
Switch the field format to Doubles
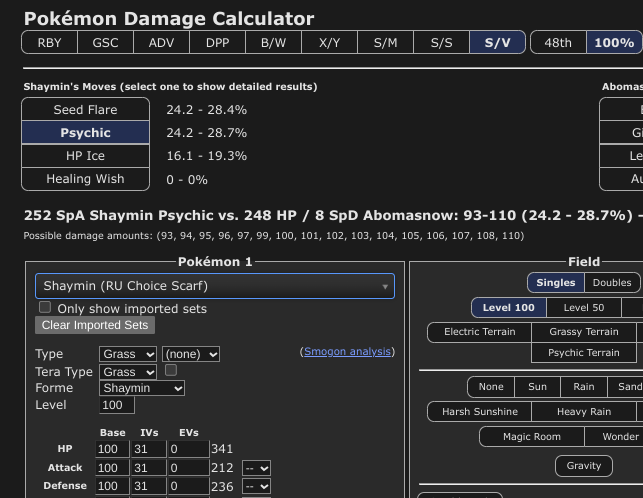612,283
